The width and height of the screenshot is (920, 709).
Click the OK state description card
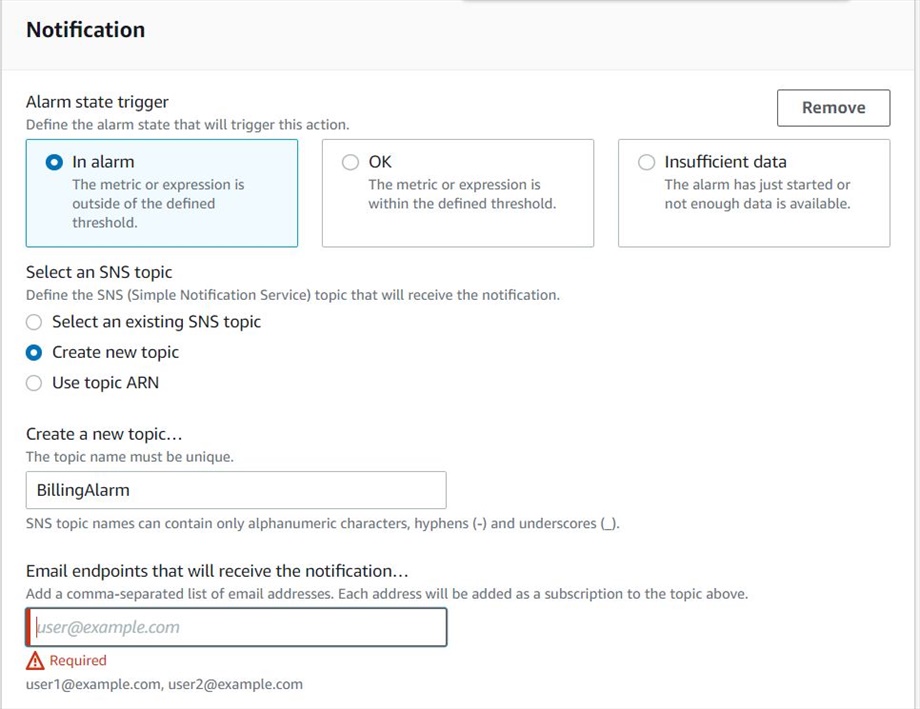458,193
